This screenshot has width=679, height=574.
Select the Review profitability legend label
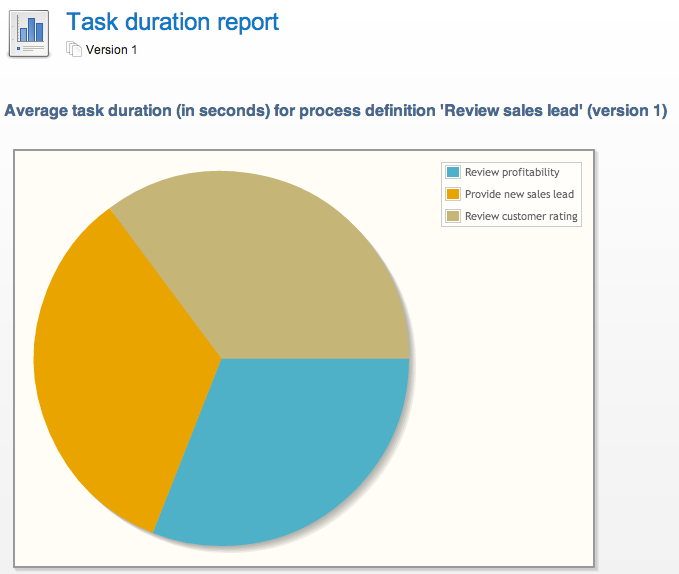512,172
